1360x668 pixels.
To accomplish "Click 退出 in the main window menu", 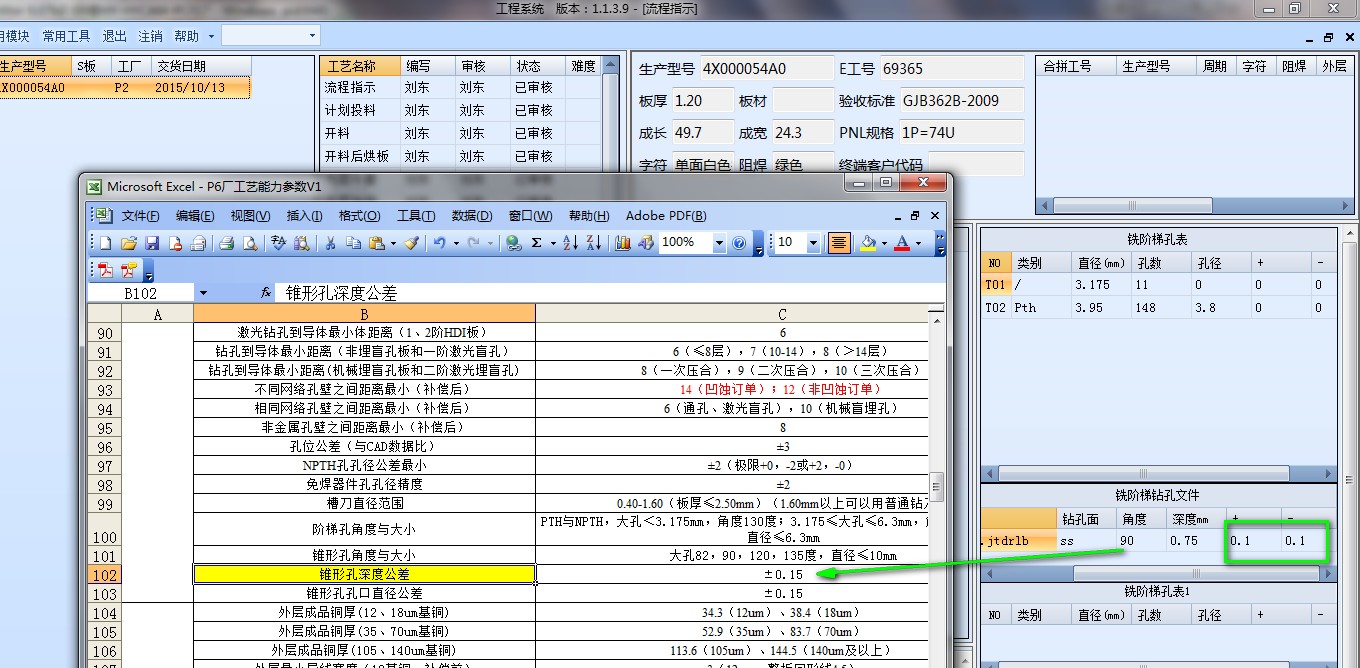I will point(115,36).
